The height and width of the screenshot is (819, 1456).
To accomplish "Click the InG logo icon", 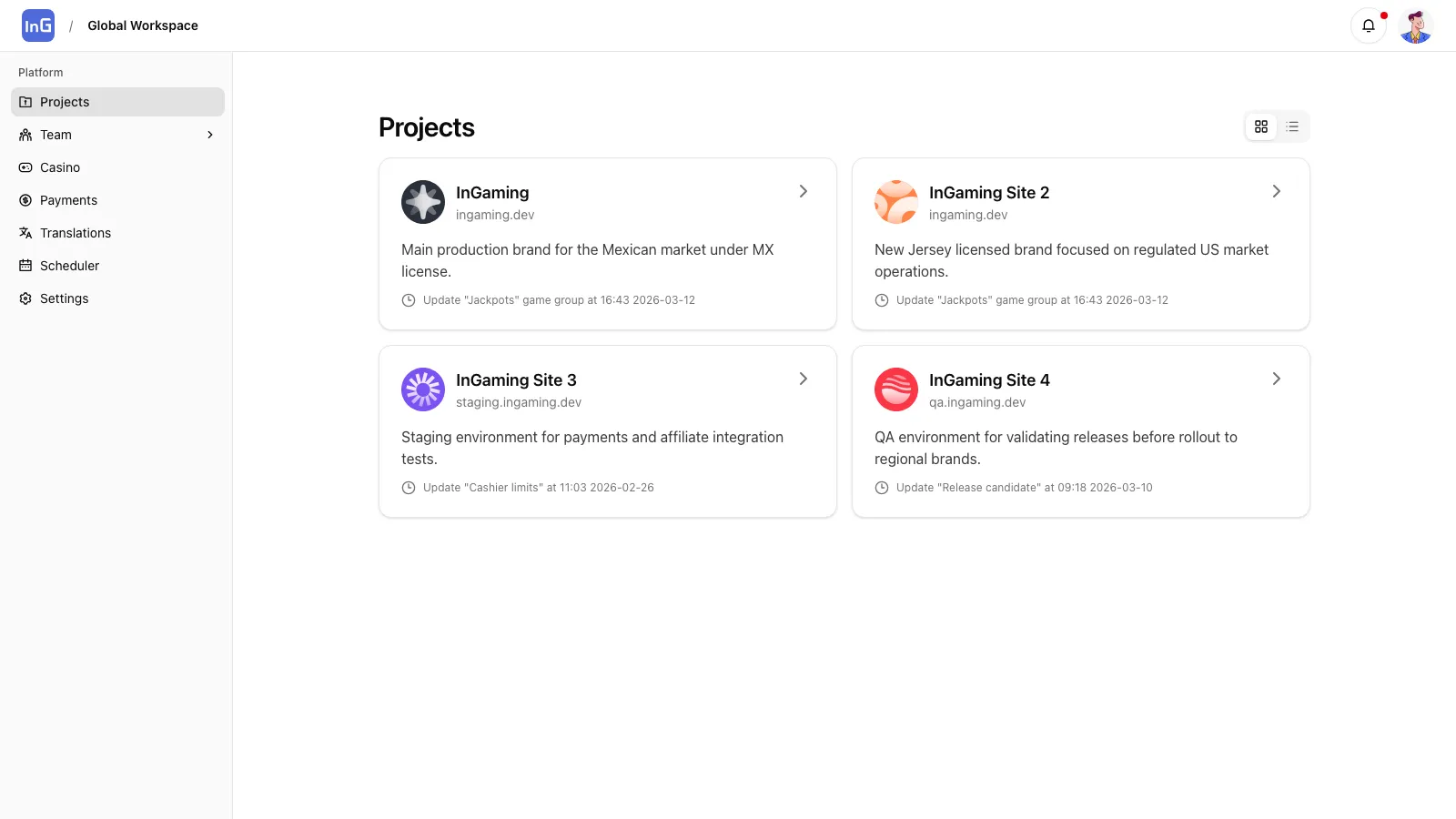I will pyautogui.click(x=38, y=25).
